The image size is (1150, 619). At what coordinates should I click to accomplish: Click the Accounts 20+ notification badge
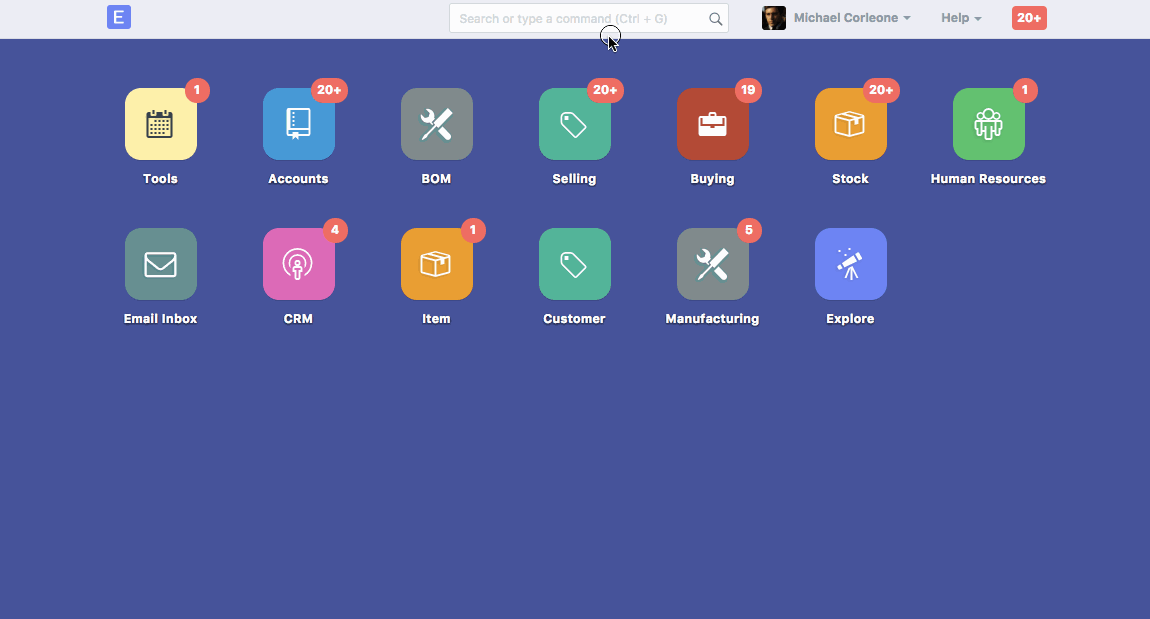tap(329, 90)
